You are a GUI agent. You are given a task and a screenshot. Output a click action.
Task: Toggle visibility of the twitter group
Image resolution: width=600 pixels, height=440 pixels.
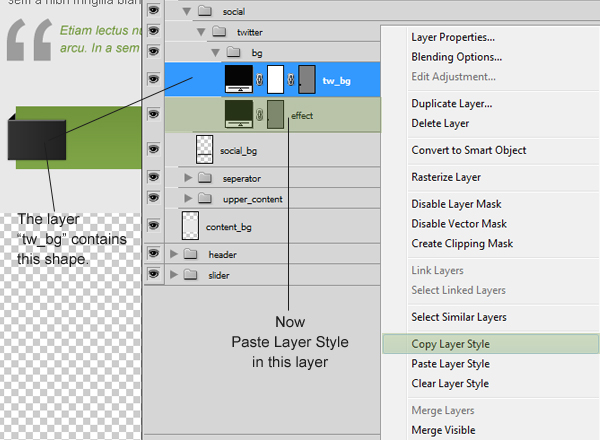[153, 30]
